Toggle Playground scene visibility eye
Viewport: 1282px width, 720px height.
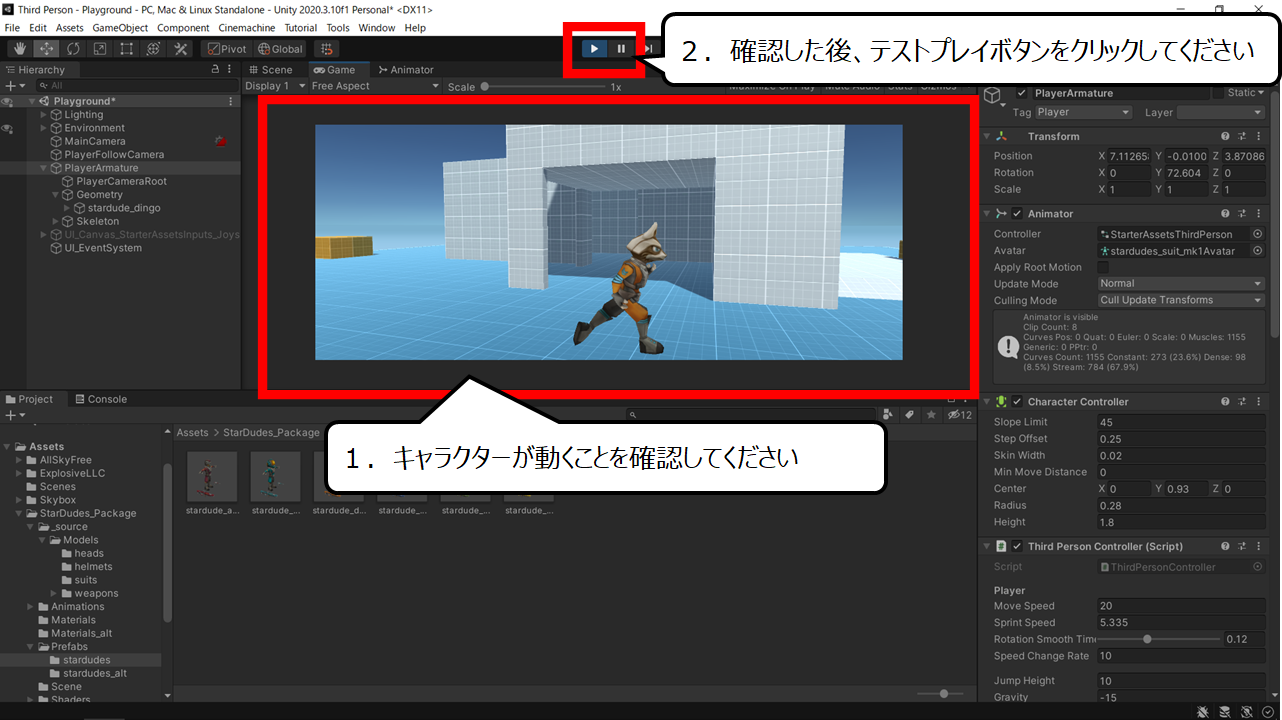click(x=7, y=102)
